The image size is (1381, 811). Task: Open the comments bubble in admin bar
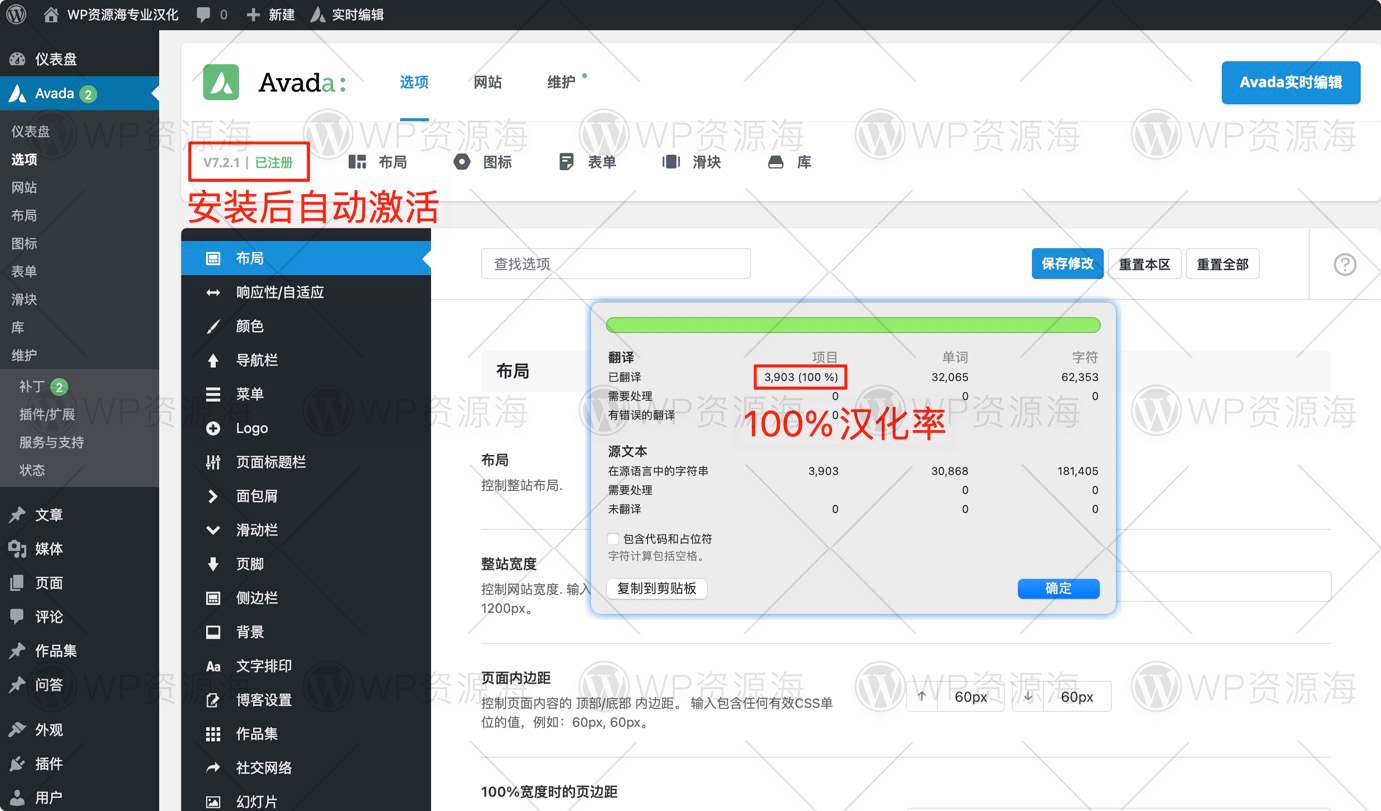[x=211, y=14]
